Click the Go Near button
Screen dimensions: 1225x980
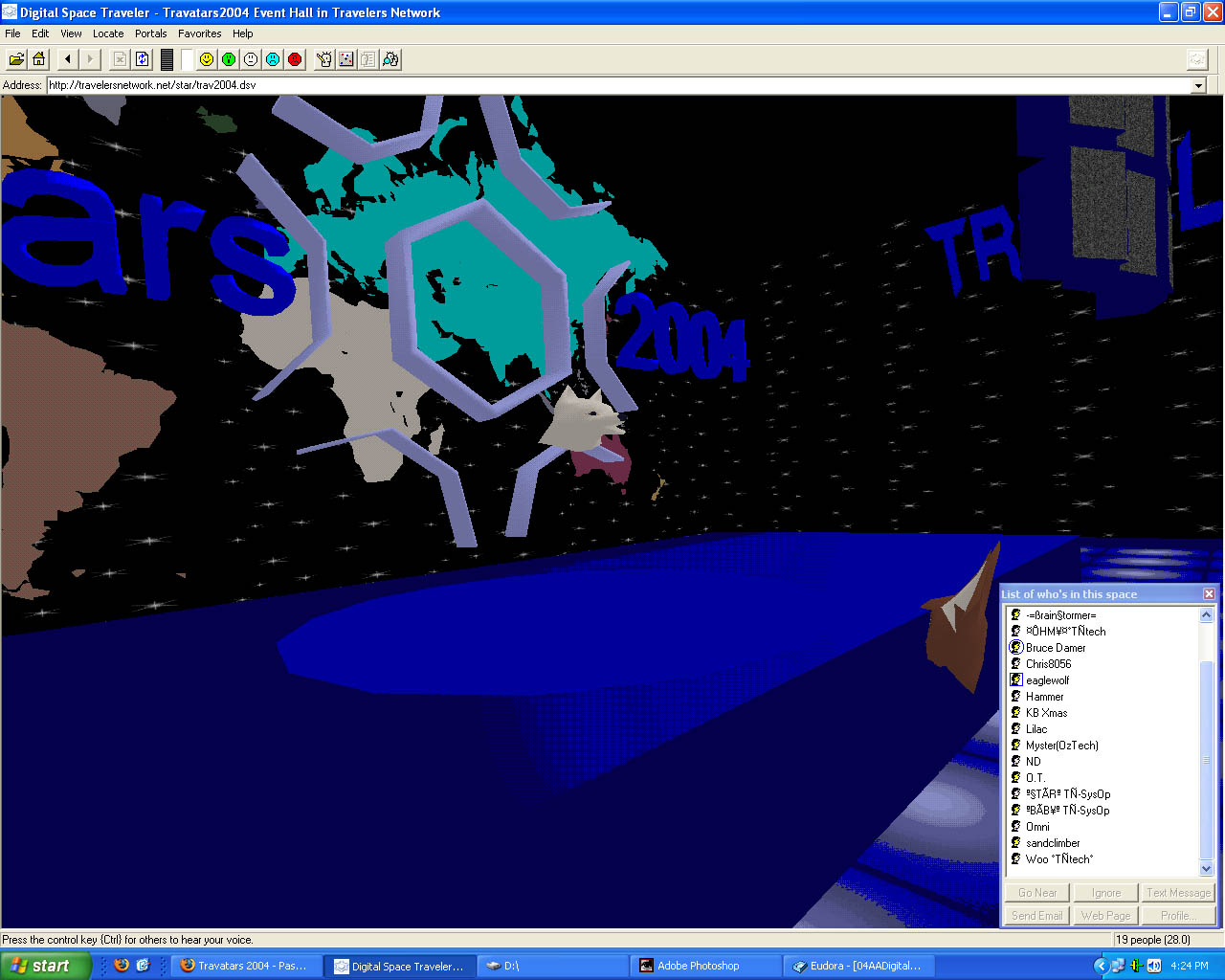coord(1037,893)
